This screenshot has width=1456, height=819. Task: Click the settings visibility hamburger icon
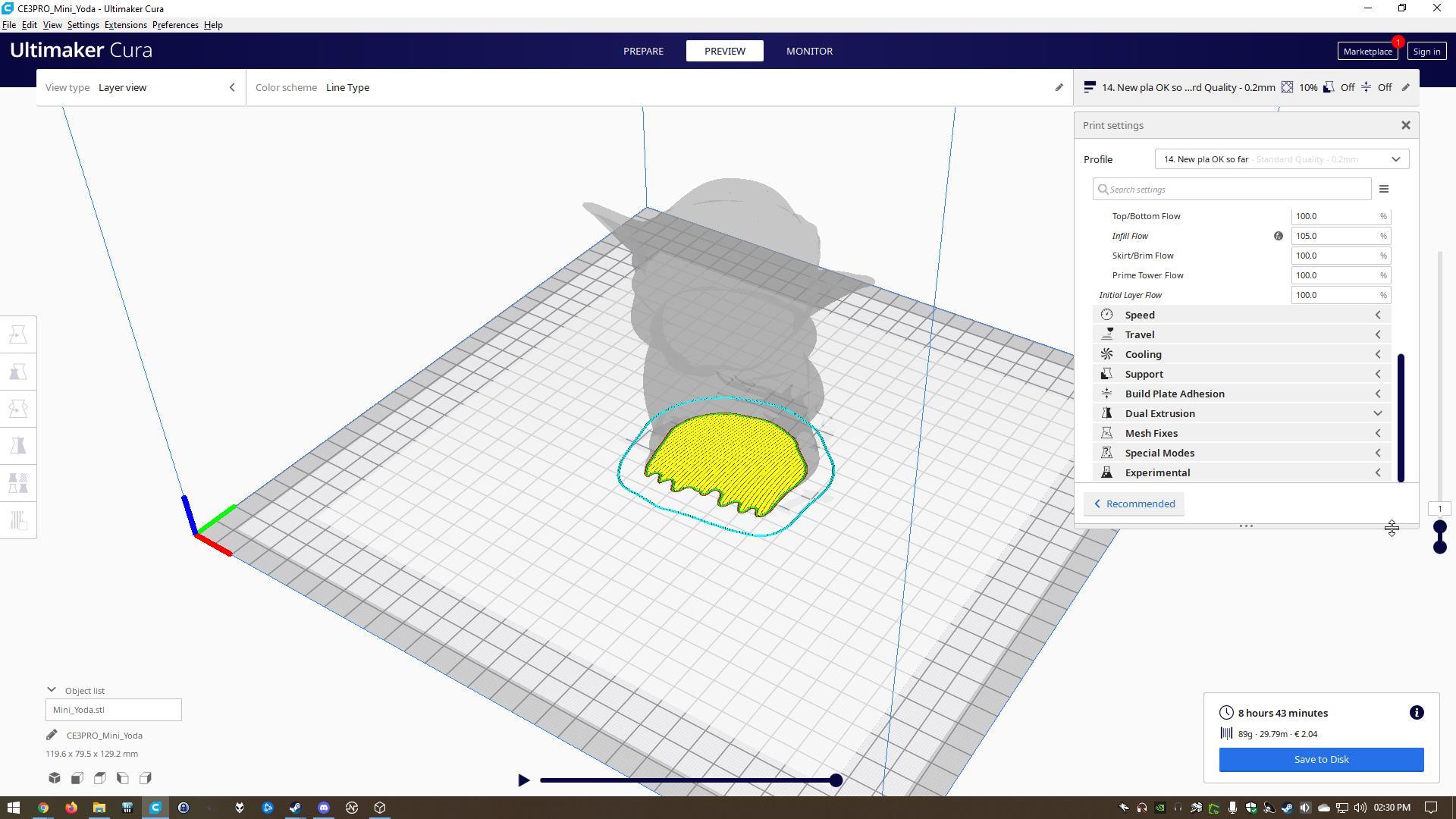(x=1384, y=190)
